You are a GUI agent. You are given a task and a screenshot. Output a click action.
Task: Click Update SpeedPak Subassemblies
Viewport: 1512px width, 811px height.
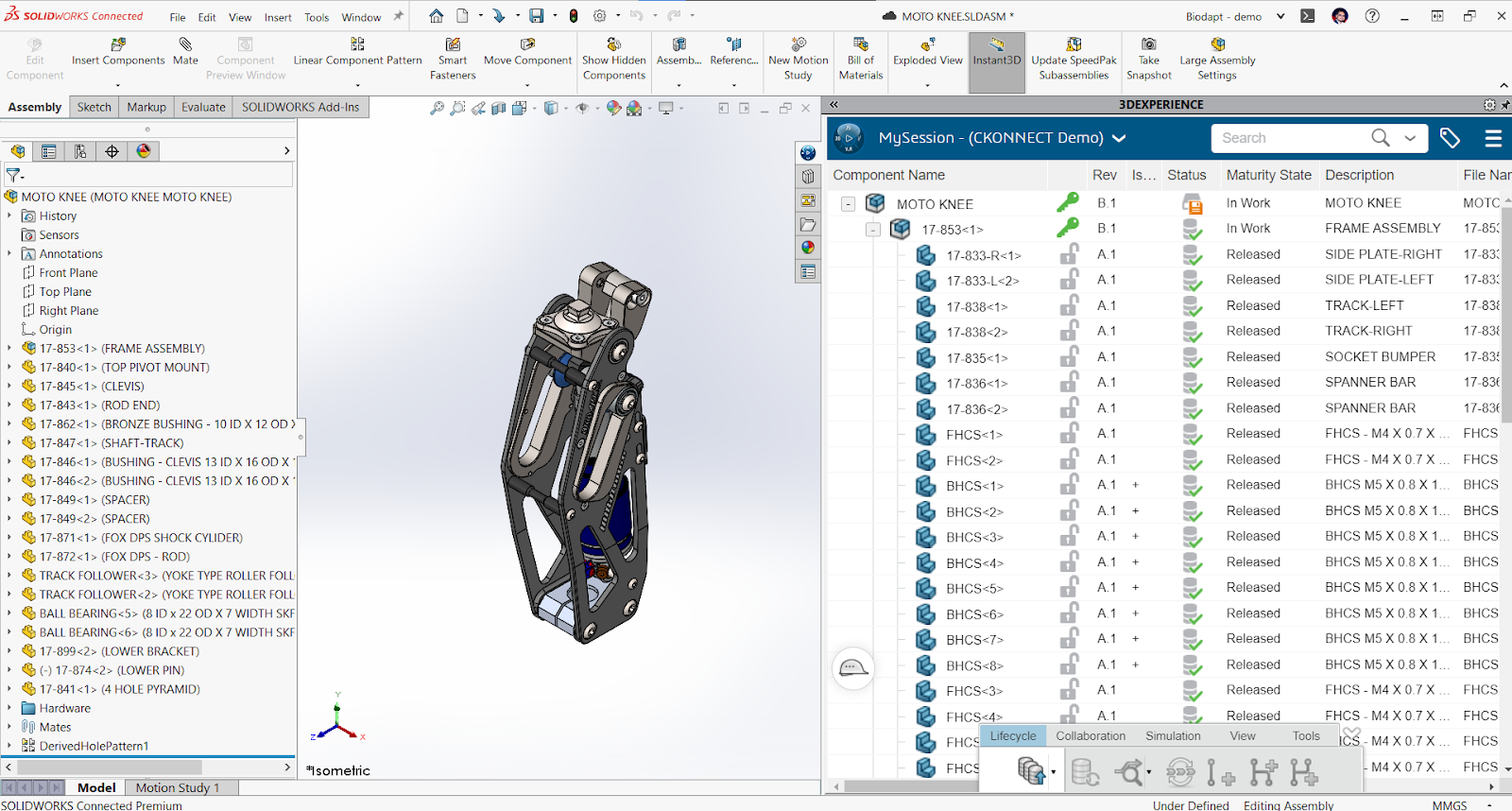(x=1074, y=59)
